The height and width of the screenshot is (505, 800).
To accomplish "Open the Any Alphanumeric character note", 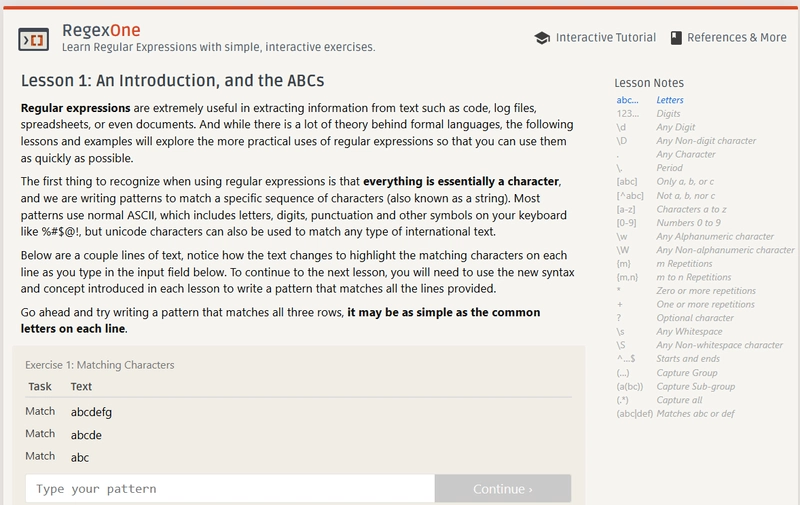I will [716, 237].
